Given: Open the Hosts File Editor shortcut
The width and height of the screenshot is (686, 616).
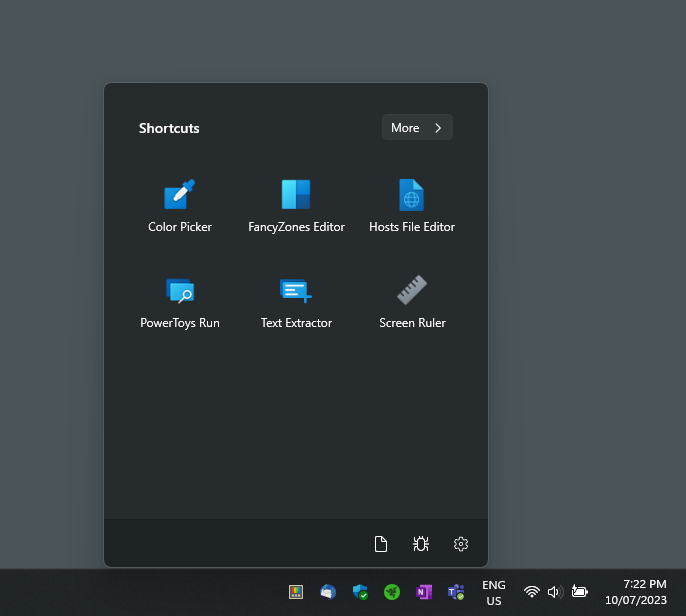Looking at the screenshot, I should click(412, 206).
